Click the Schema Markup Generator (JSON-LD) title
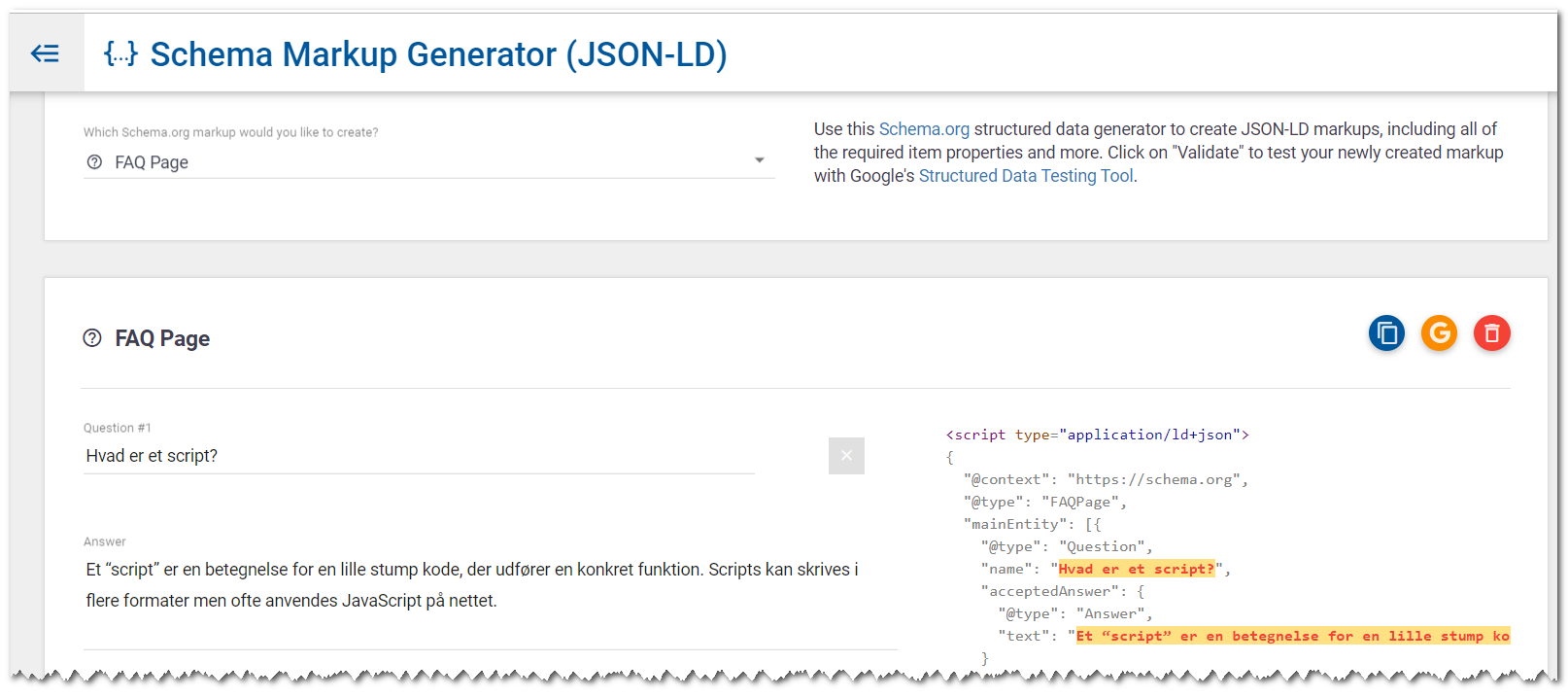1568x697 pixels. click(438, 54)
